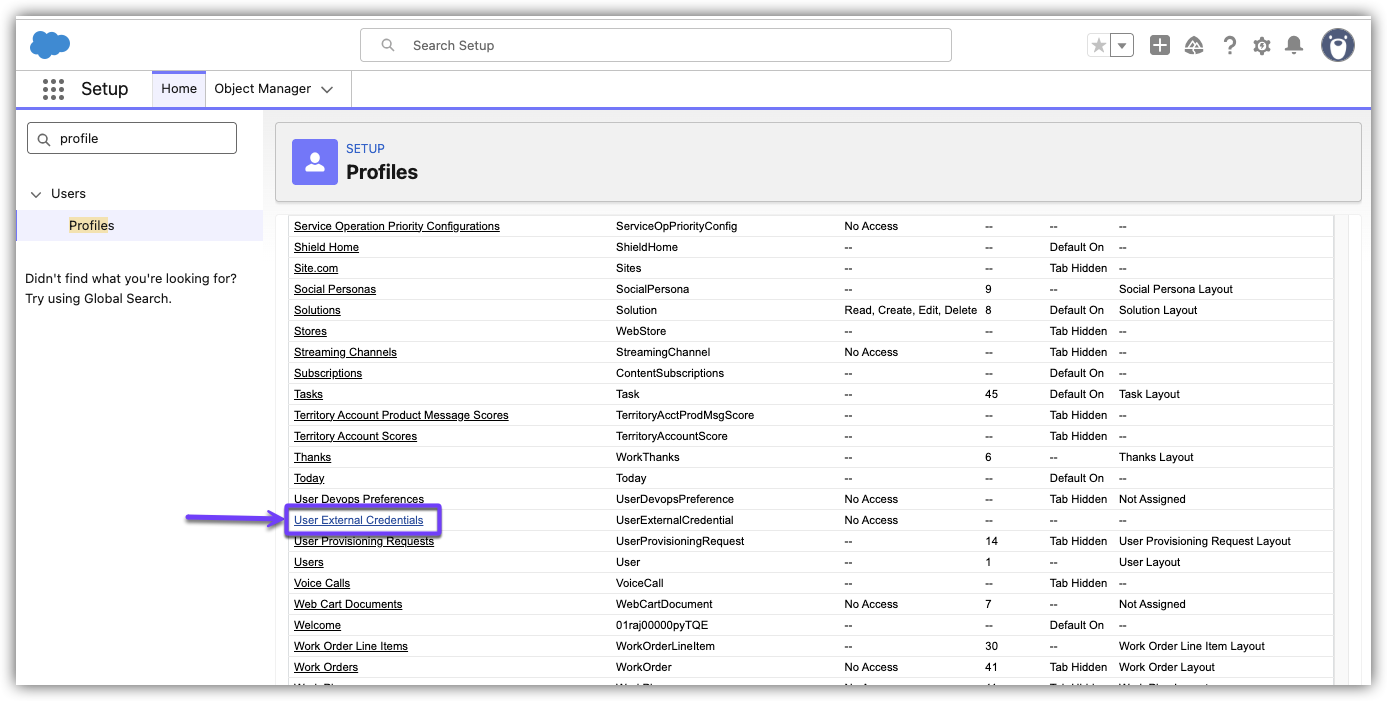View notifications bell
The image size is (1387, 701).
point(1294,45)
